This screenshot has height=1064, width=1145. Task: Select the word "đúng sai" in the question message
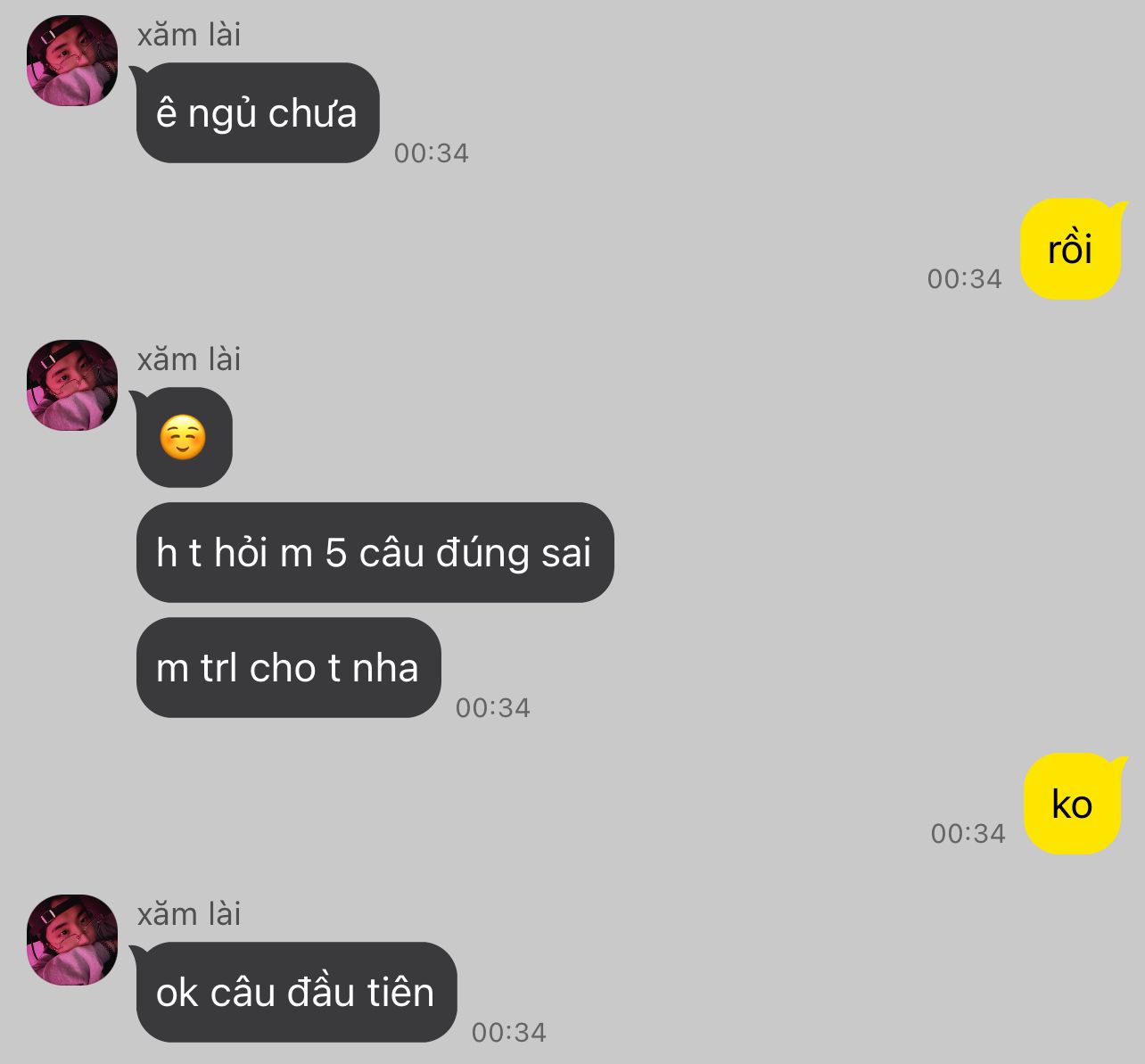514,554
